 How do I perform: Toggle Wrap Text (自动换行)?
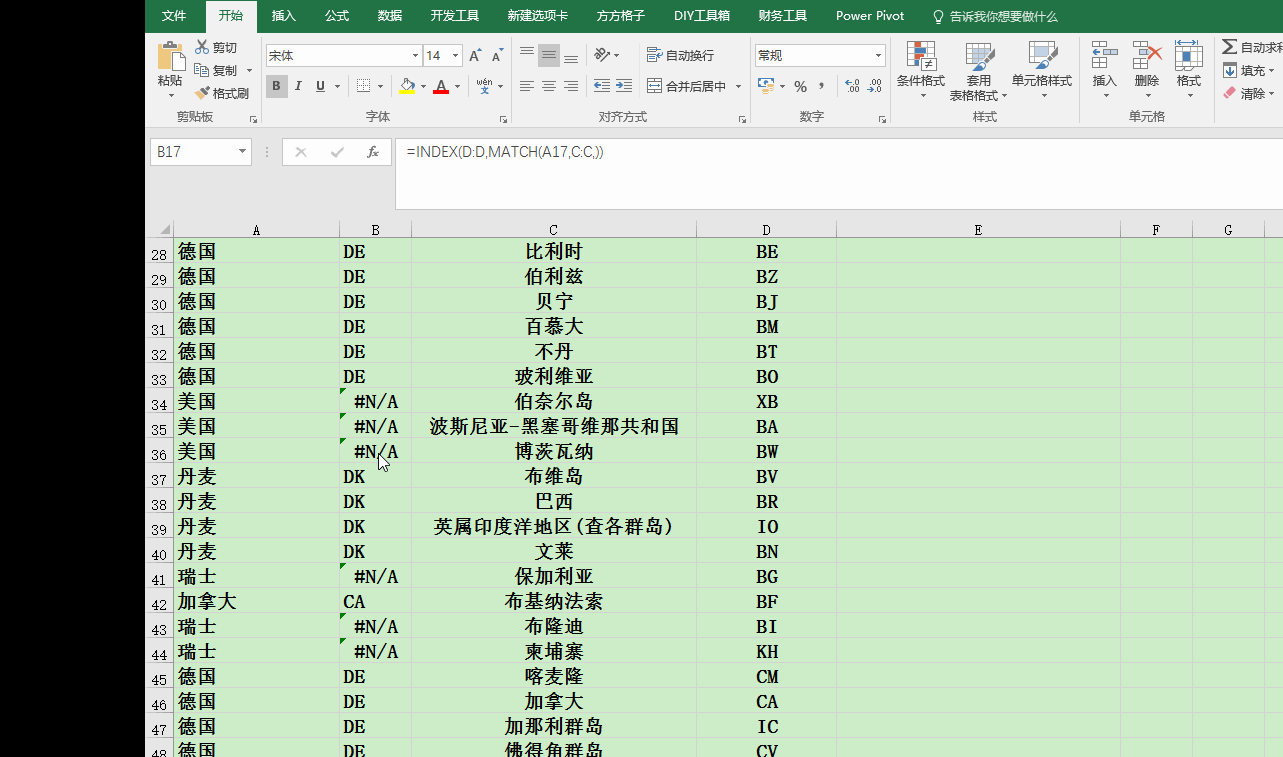(680, 56)
